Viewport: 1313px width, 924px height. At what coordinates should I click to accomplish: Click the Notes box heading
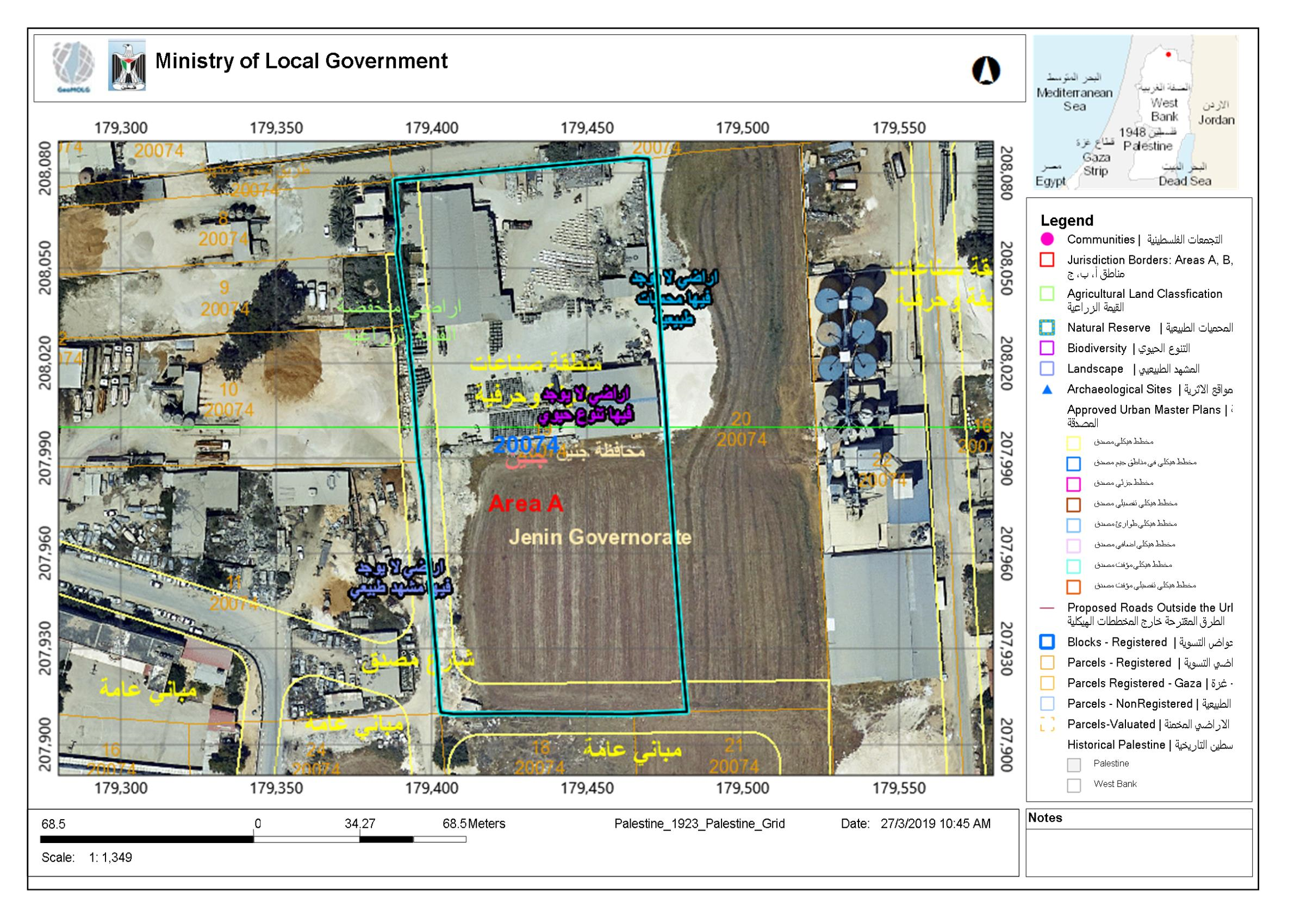click(x=1045, y=818)
